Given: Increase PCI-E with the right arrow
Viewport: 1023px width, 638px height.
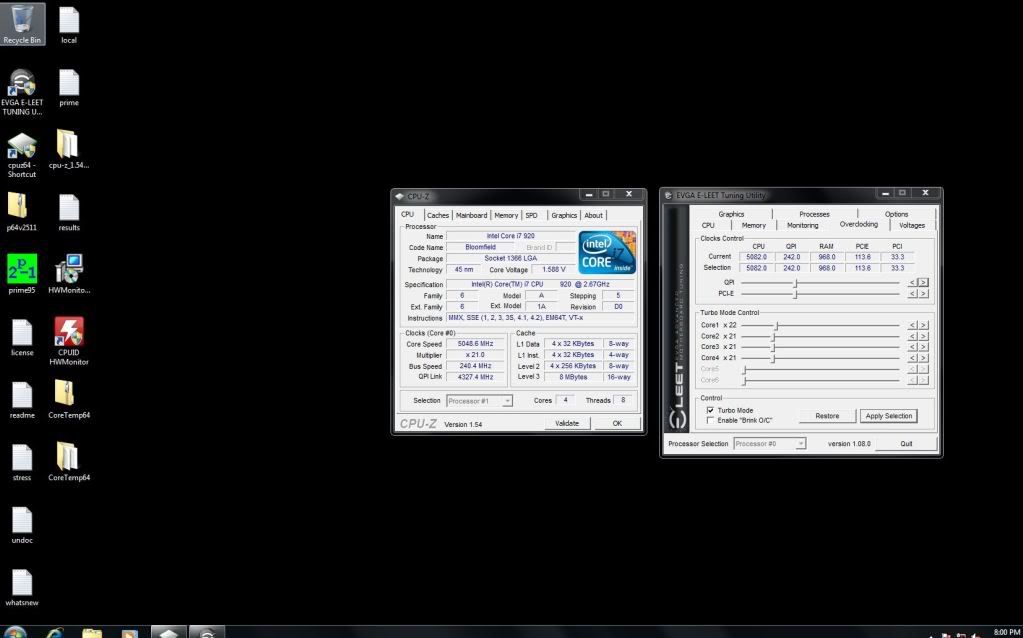Looking at the screenshot, I should tap(923, 294).
